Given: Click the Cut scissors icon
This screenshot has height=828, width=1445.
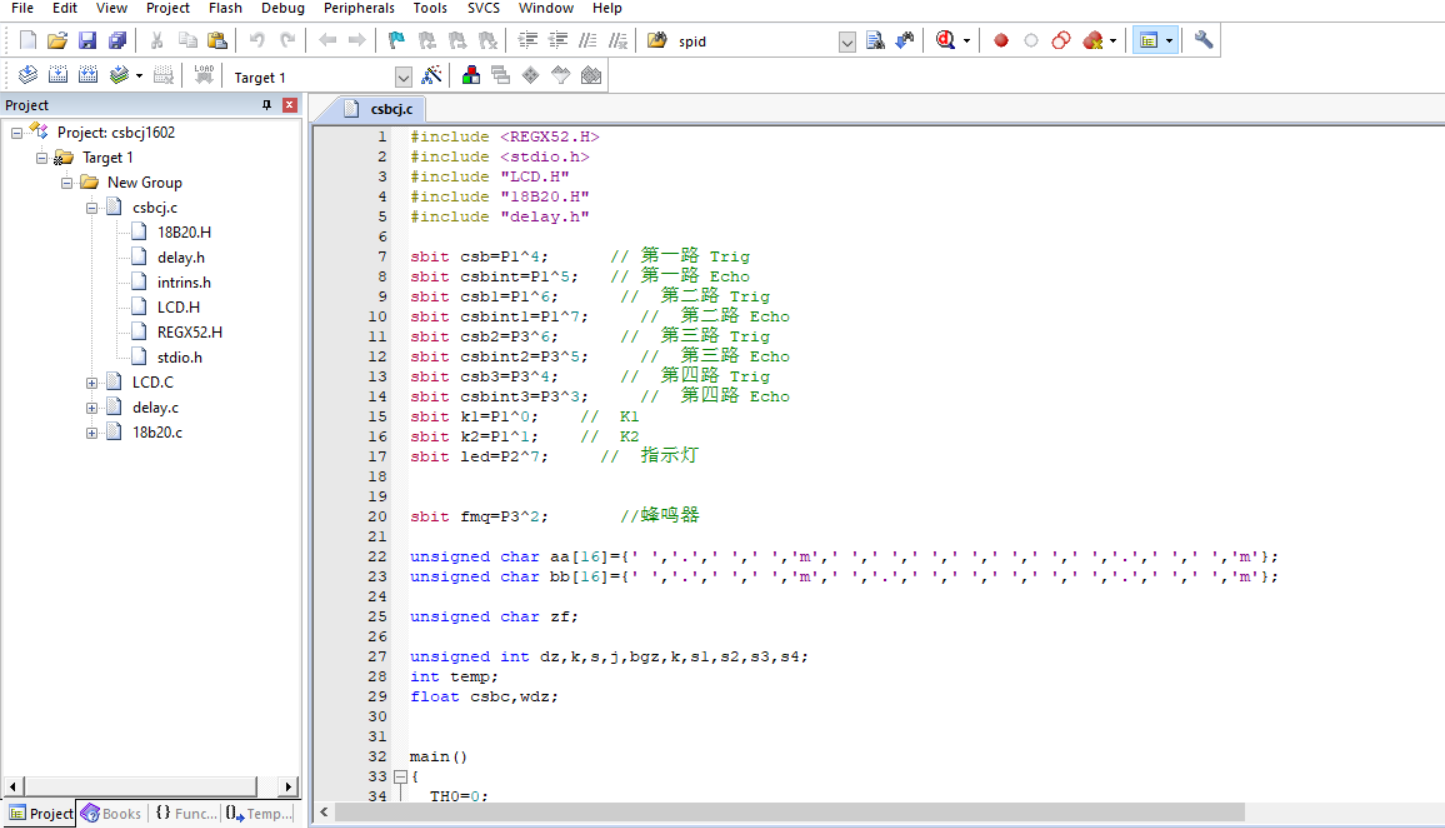Looking at the screenshot, I should point(156,40).
